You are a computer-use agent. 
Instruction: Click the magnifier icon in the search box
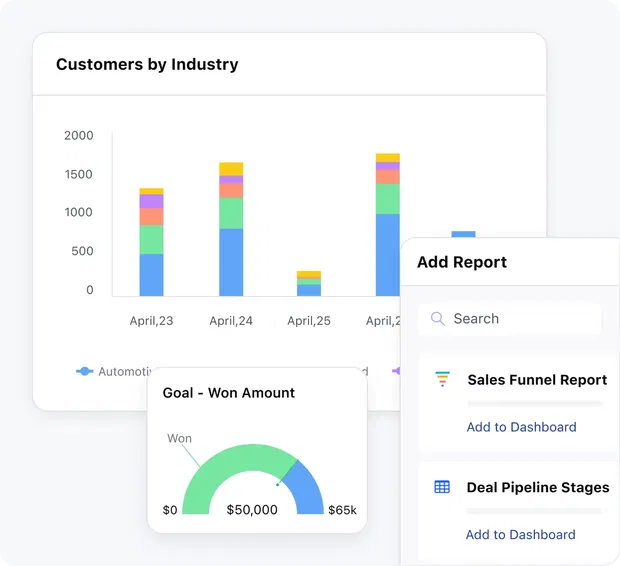point(437,319)
